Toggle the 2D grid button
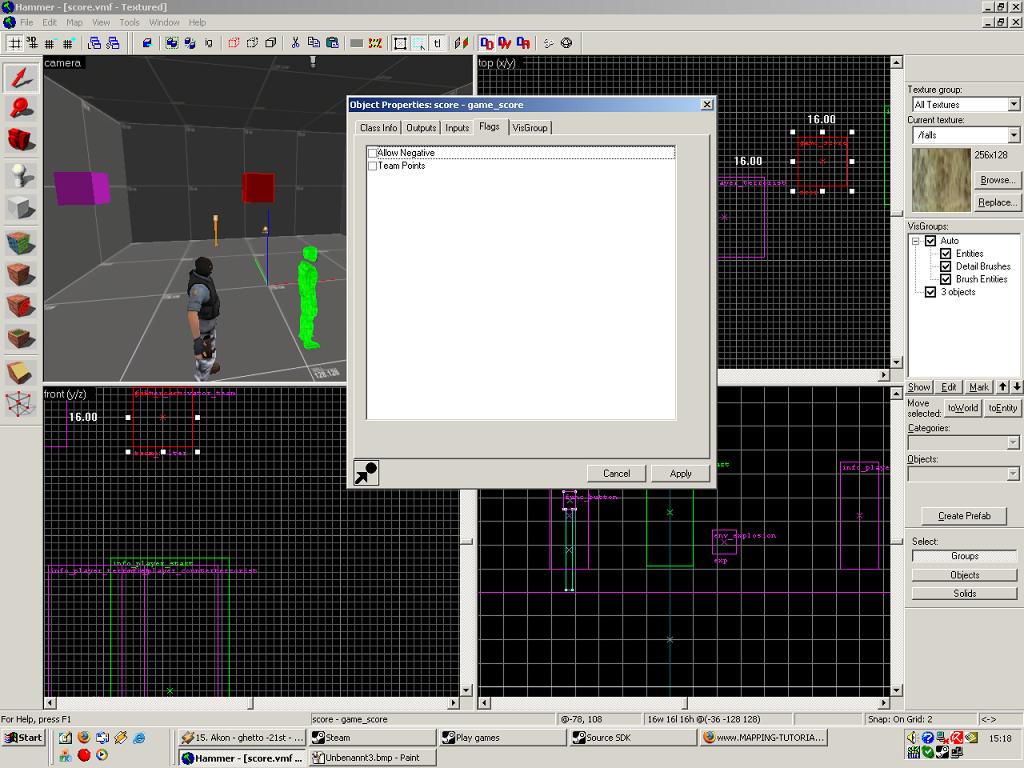This screenshot has width=1024, height=768. point(14,43)
